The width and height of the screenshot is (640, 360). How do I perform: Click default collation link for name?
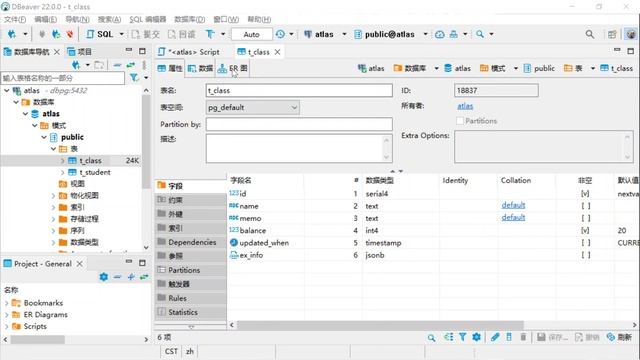coord(513,205)
